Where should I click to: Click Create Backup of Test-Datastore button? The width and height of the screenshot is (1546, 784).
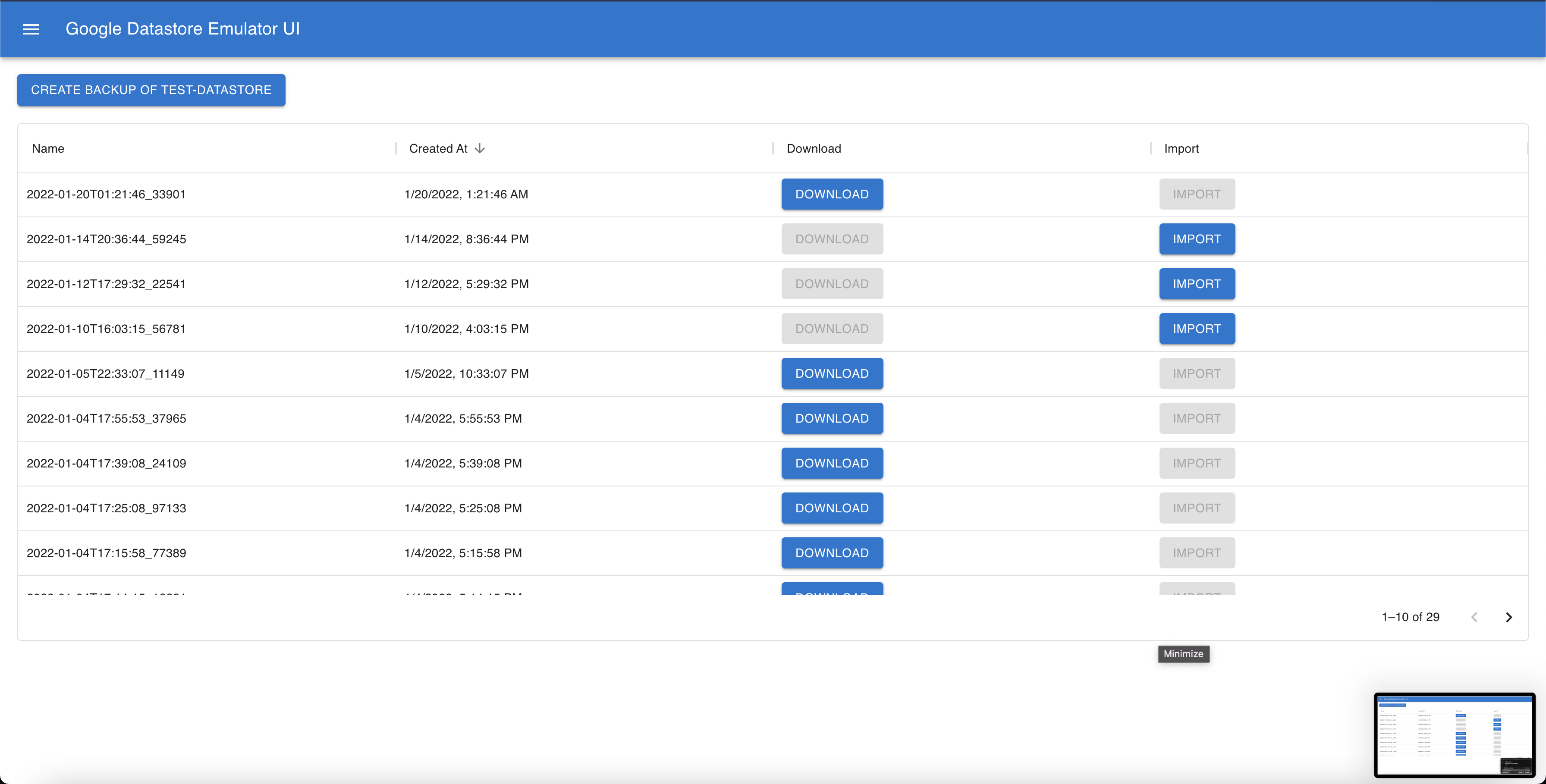[x=151, y=90]
